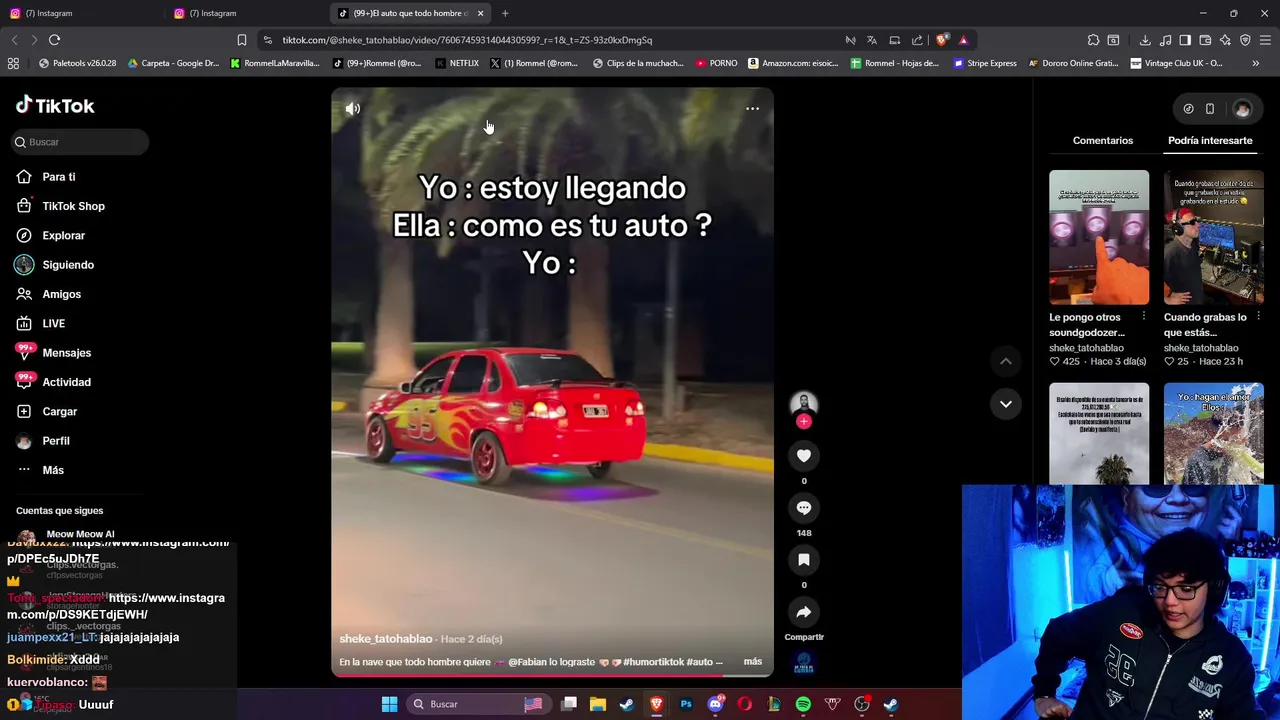The image size is (1280, 720).
Task: Open options for 'Le pongo otros' card
Action: pos(1143,317)
